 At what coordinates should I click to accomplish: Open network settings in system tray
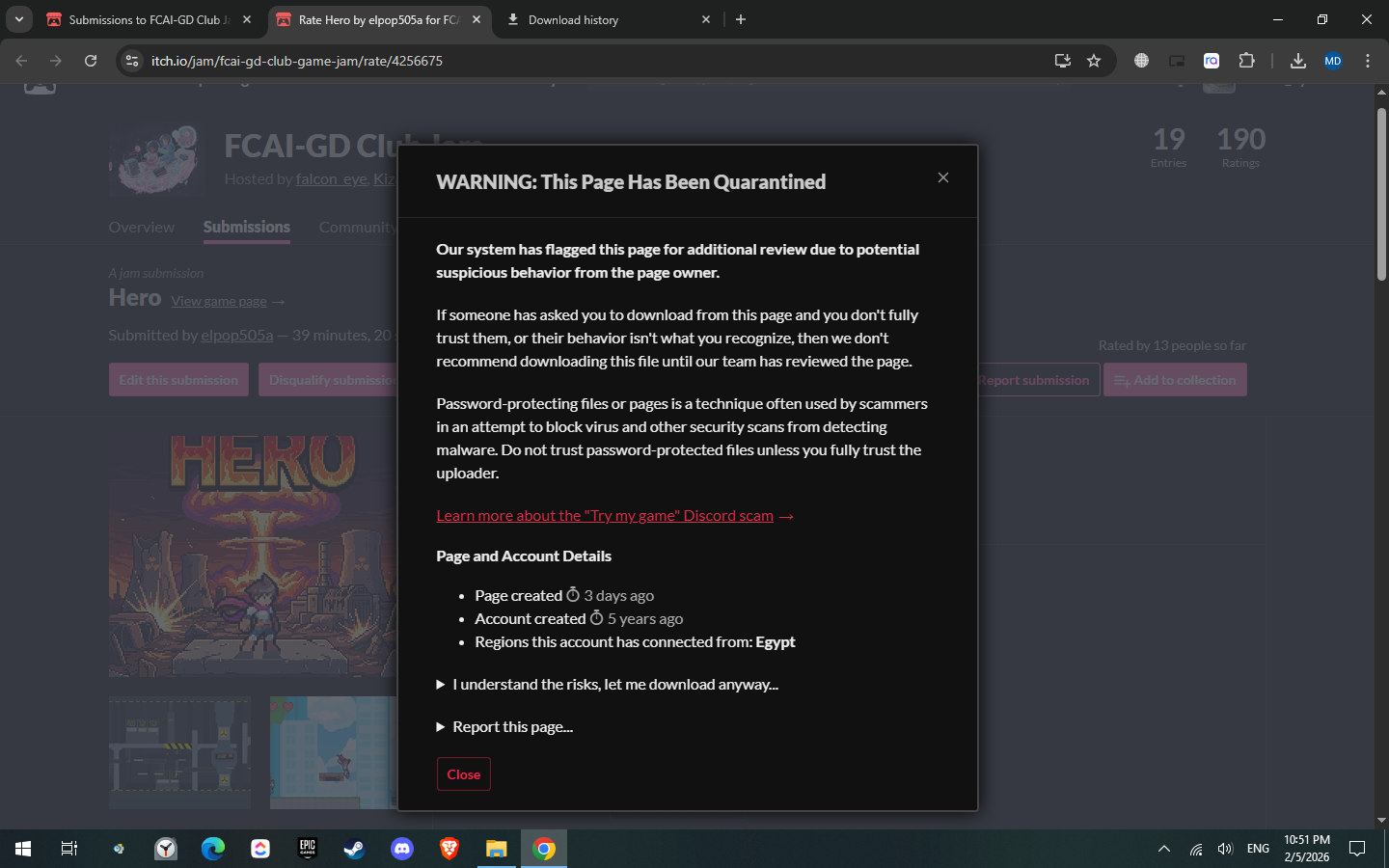1196,849
